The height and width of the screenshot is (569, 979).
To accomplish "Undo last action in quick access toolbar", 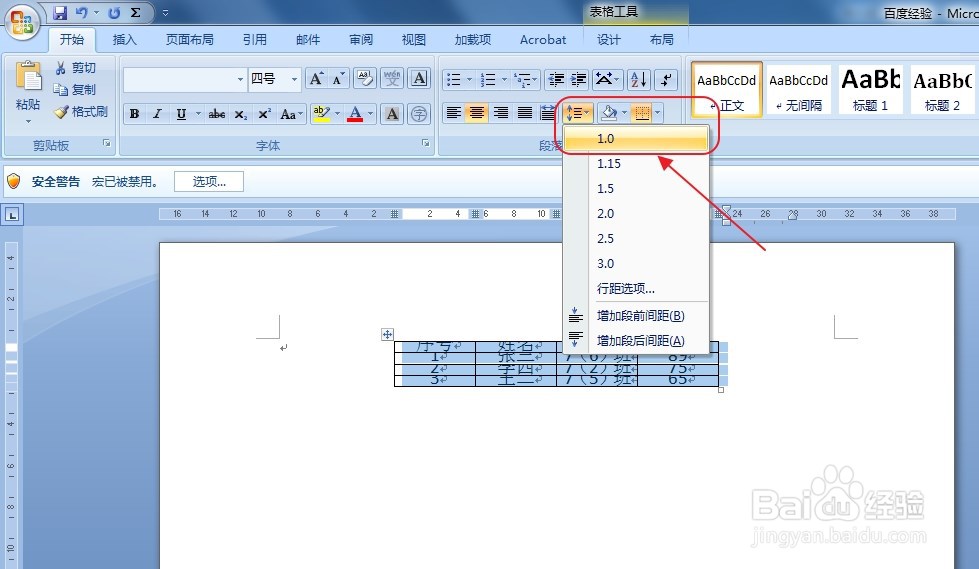I will [81, 12].
